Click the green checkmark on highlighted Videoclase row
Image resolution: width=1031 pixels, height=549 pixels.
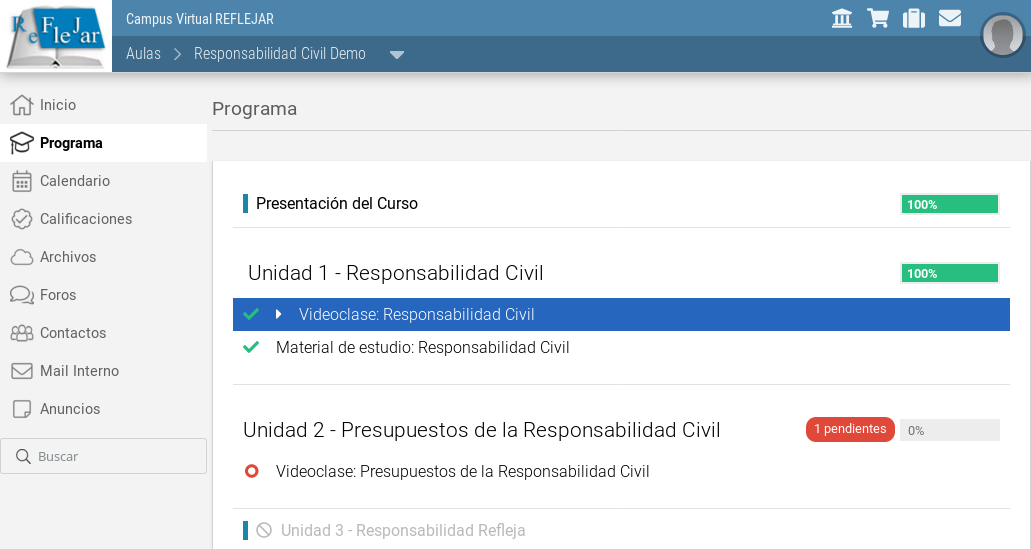tap(251, 314)
